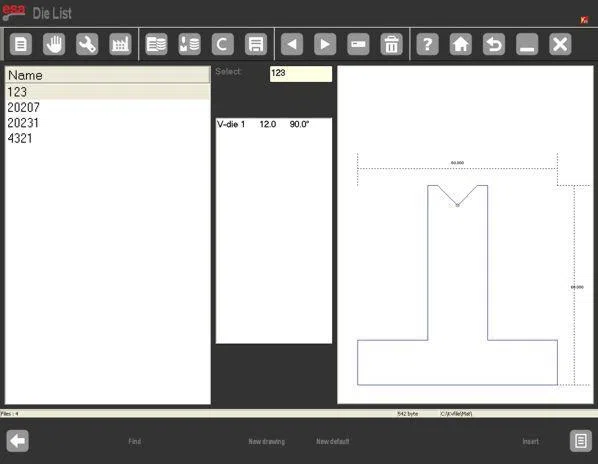Image resolution: width=598 pixels, height=464 pixels.
Task: Go to previous item with left arrow
Action: coord(292,44)
